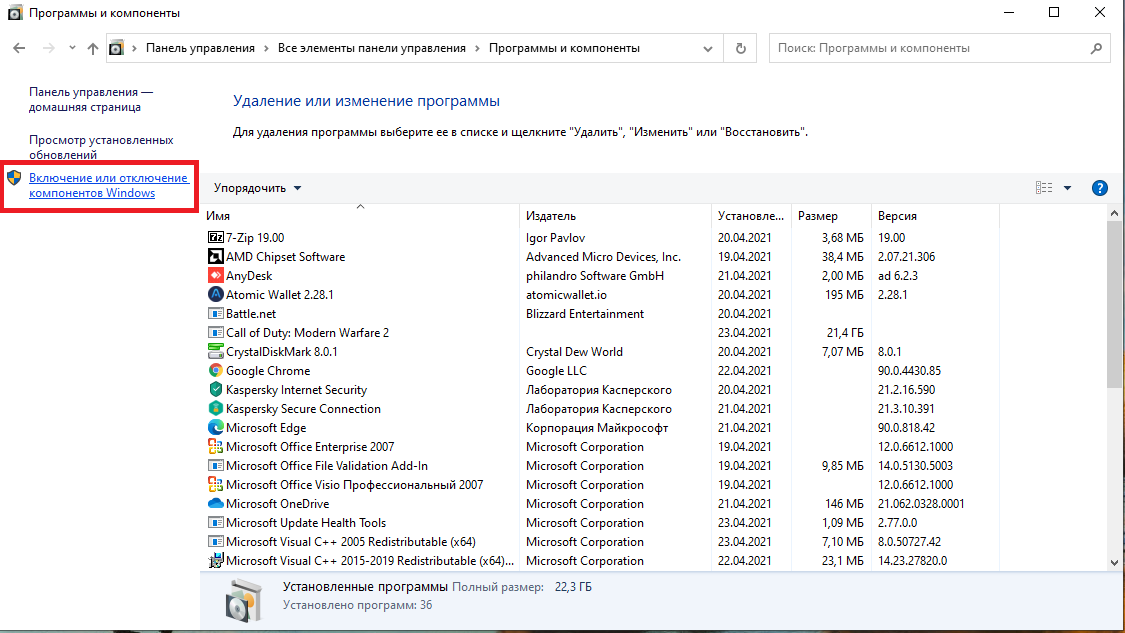Image resolution: width=1125 pixels, height=633 pixels.
Task: Click the vertical scrollbar of program list
Action: point(1114,300)
